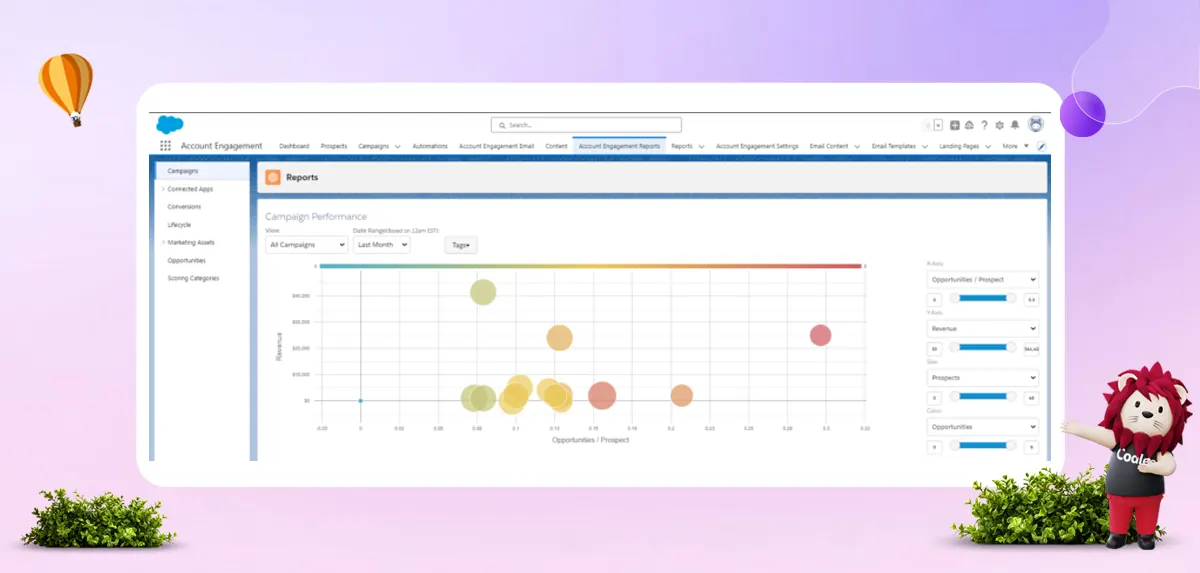The width and height of the screenshot is (1200, 573).
Task: Click the orange Reports header icon
Action: [x=273, y=177]
